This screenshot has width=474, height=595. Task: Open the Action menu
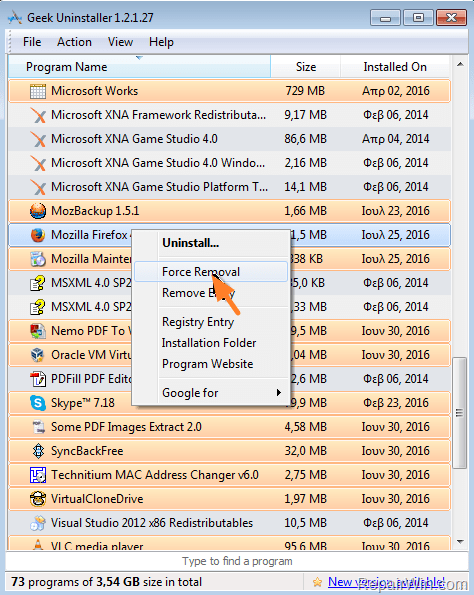point(74,42)
